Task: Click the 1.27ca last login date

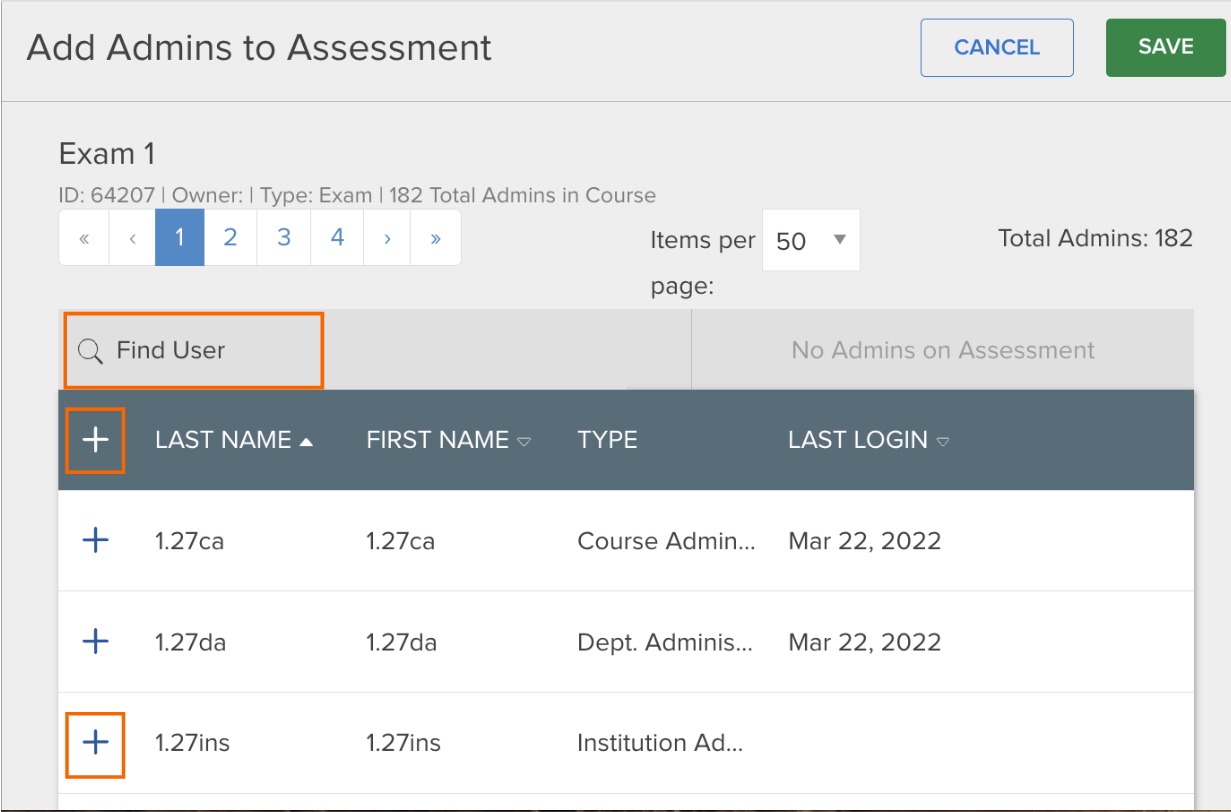Action: [x=865, y=541]
